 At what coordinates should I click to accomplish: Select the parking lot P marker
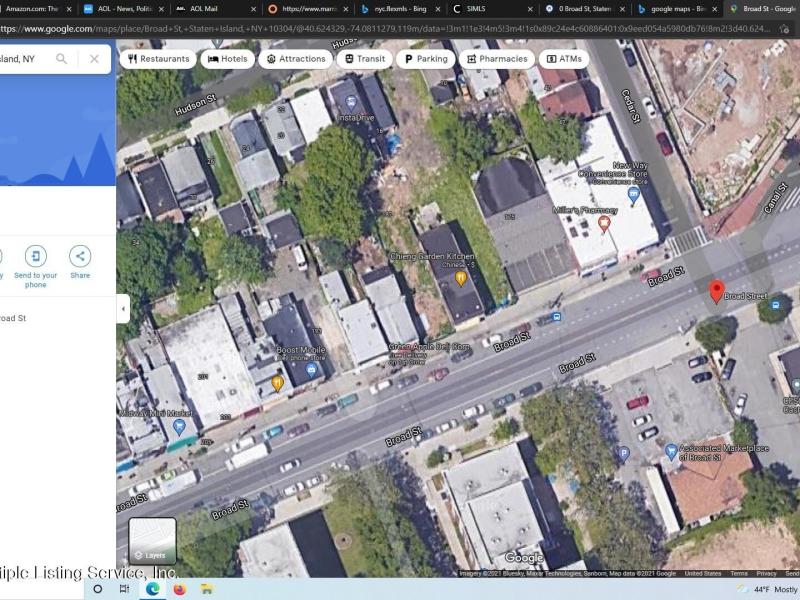[623, 454]
